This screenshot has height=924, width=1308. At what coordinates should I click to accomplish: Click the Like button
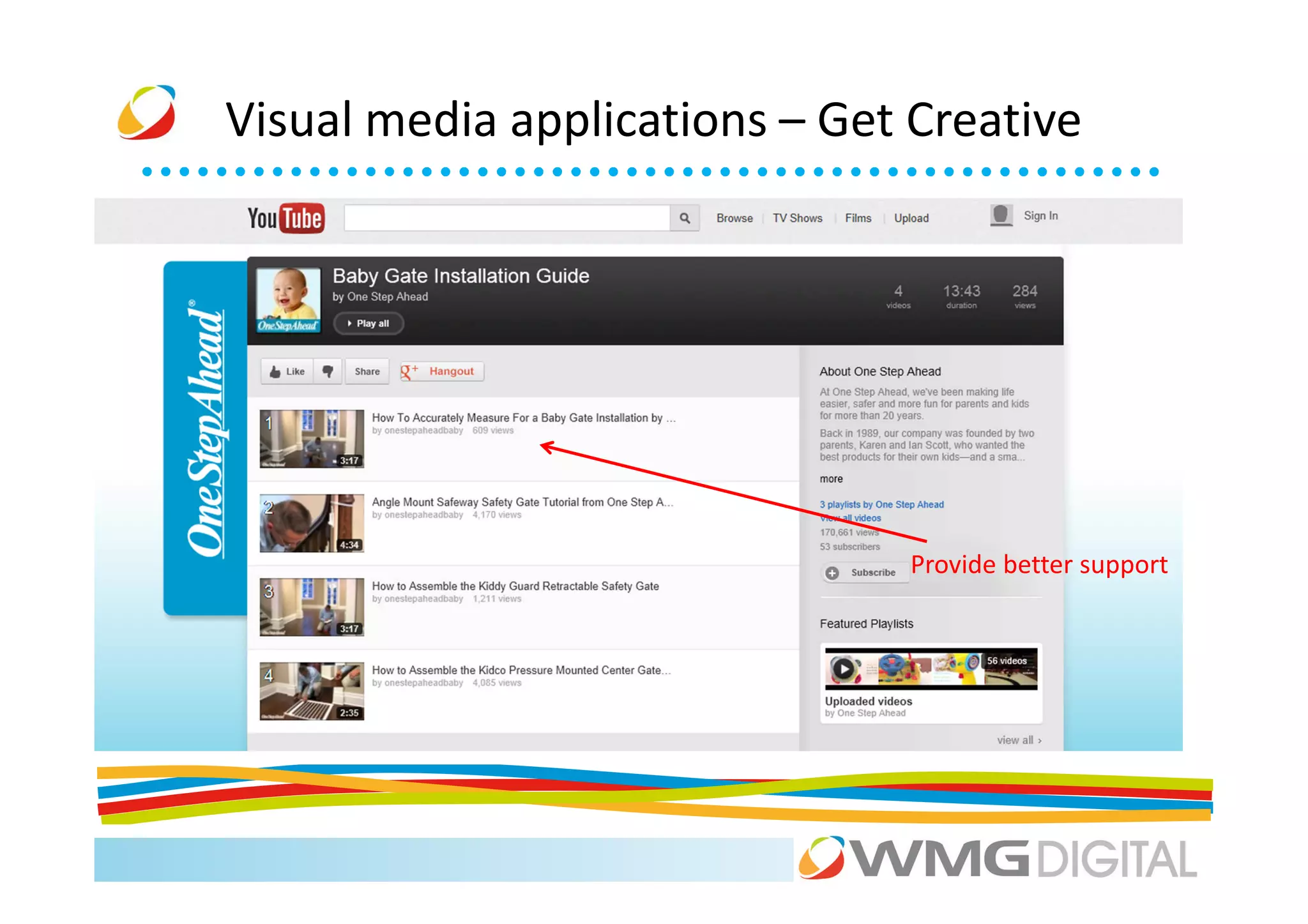tap(287, 371)
